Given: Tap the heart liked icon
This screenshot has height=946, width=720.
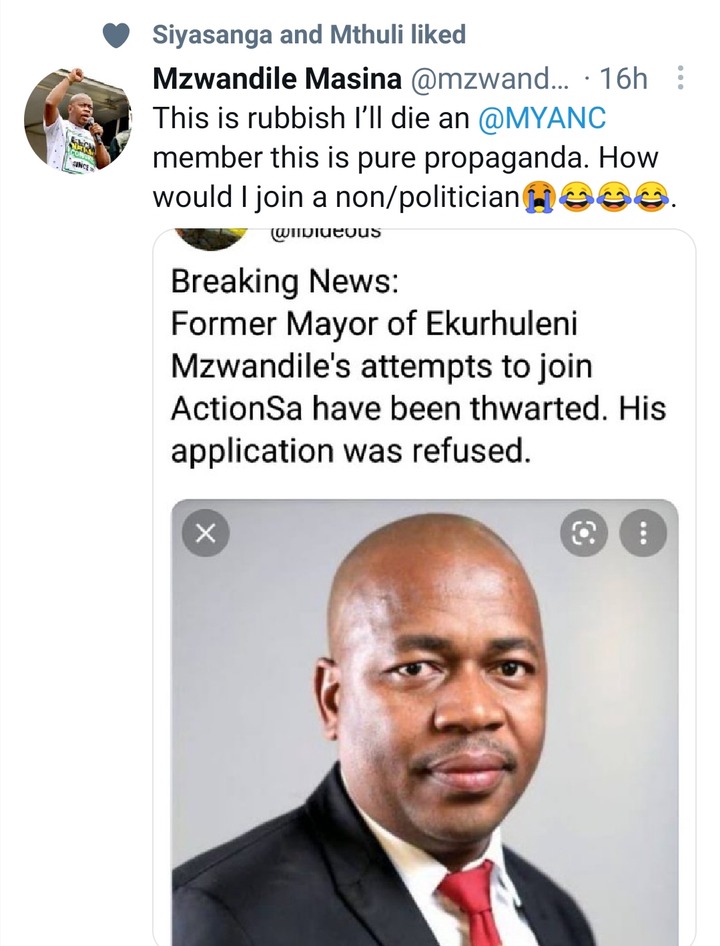Looking at the screenshot, I should pyautogui.click(x=116, y=35).
